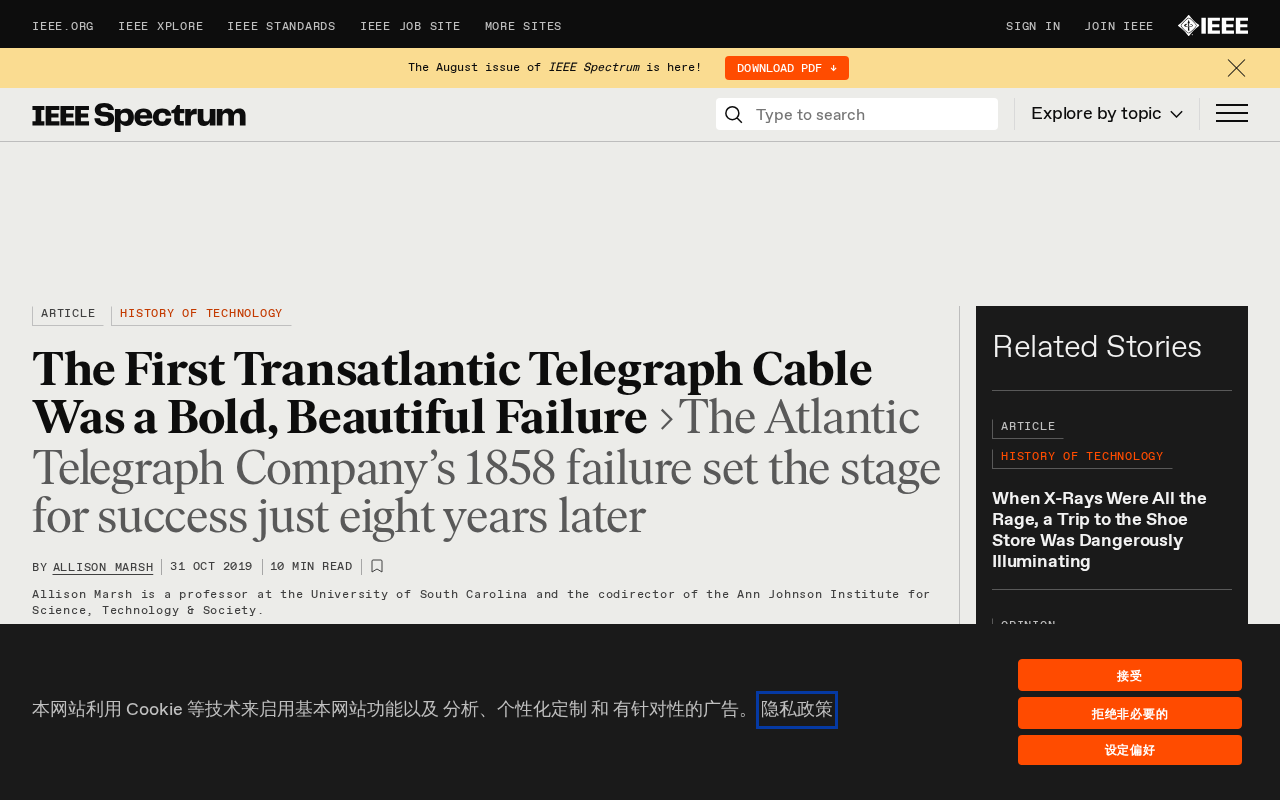Expand Explore by topic dropdown
This screenshot has height=800, width=1280.
click(x=1107, y=114)
